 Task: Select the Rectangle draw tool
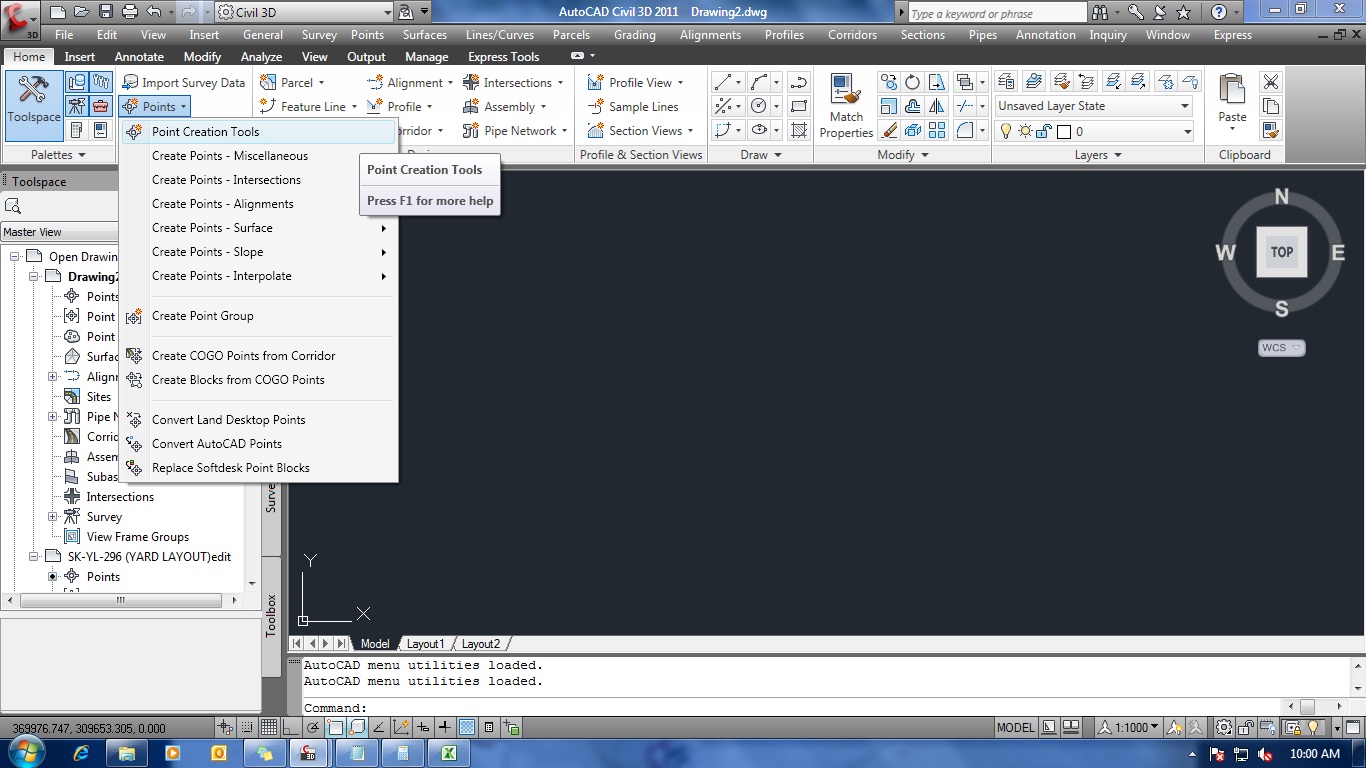(x=799, y=106)
